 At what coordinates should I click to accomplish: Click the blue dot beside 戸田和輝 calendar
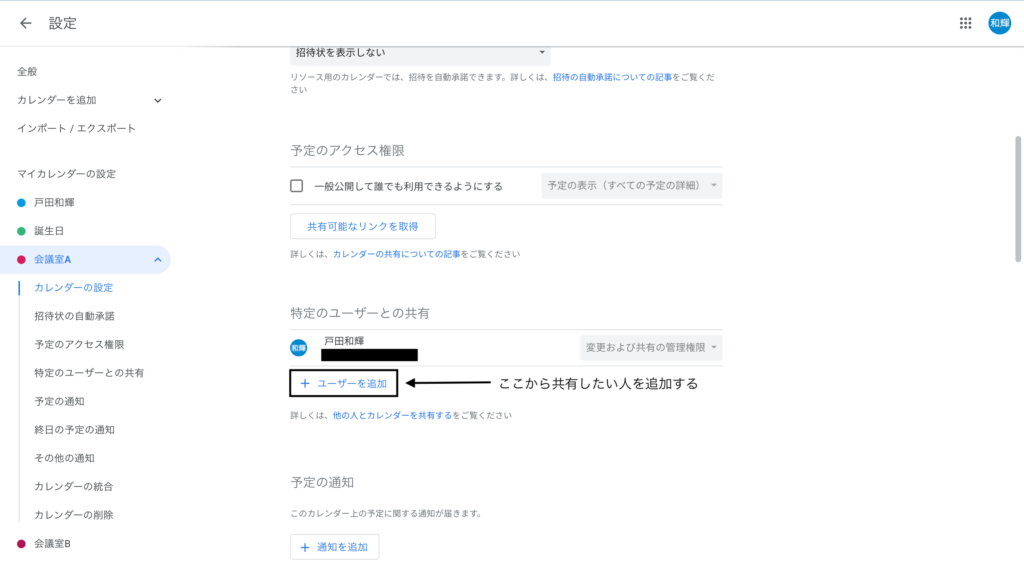(22, 203)
